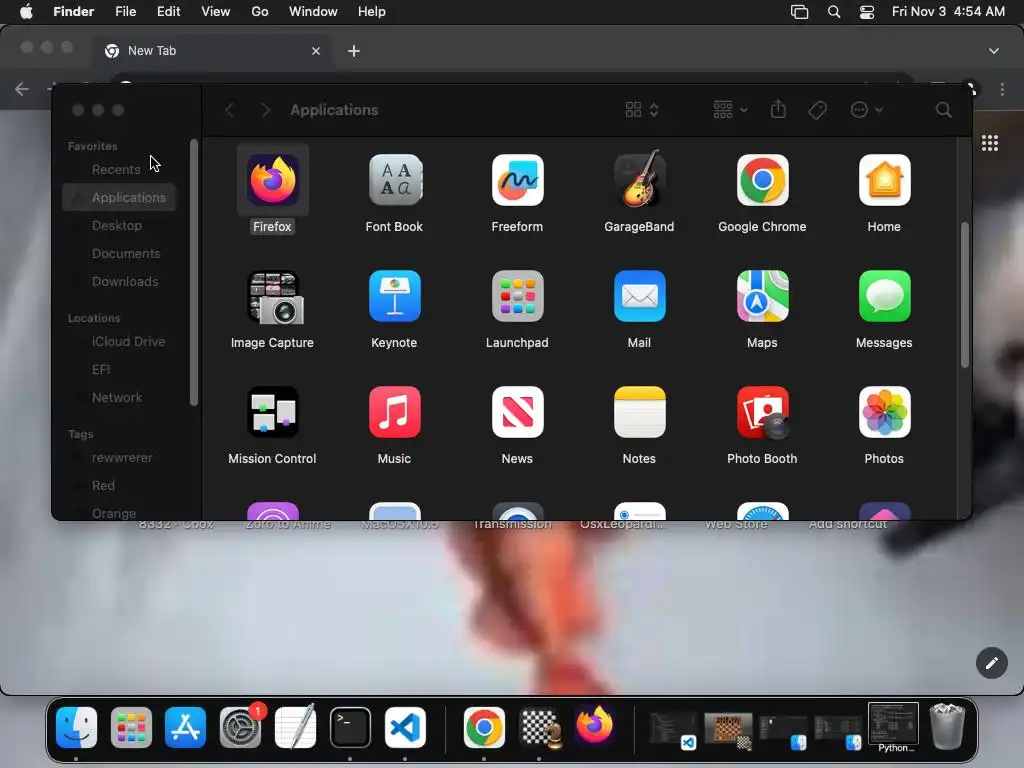Open the Chess app in Dock
Viewport: 1024px width, 768px height.
[x=540, y=727]
